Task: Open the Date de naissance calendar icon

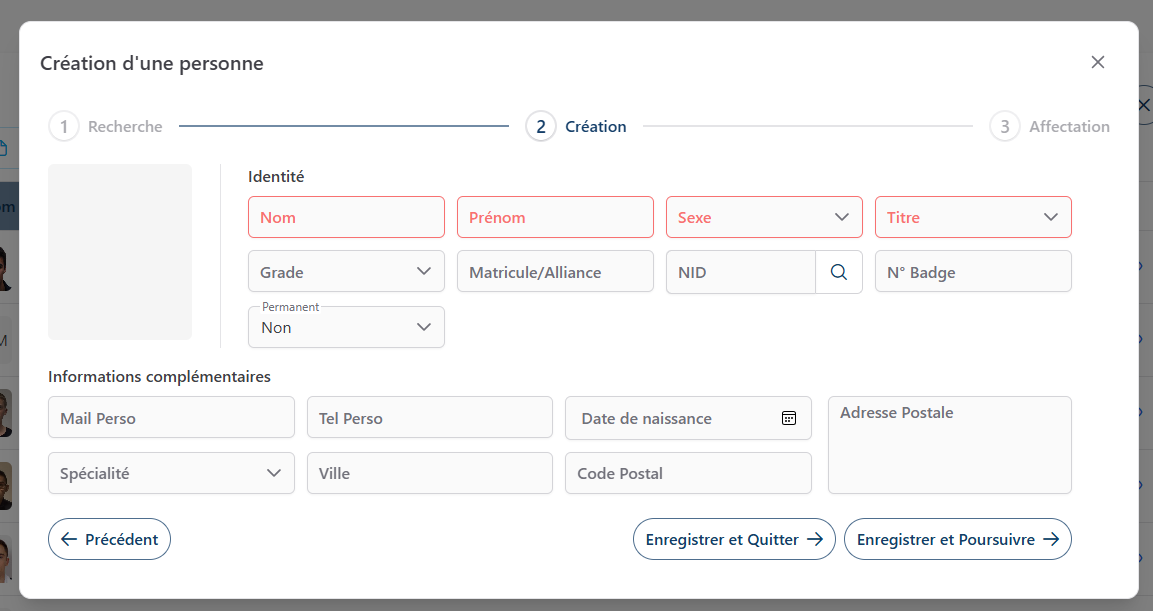Action: [788, 418]
